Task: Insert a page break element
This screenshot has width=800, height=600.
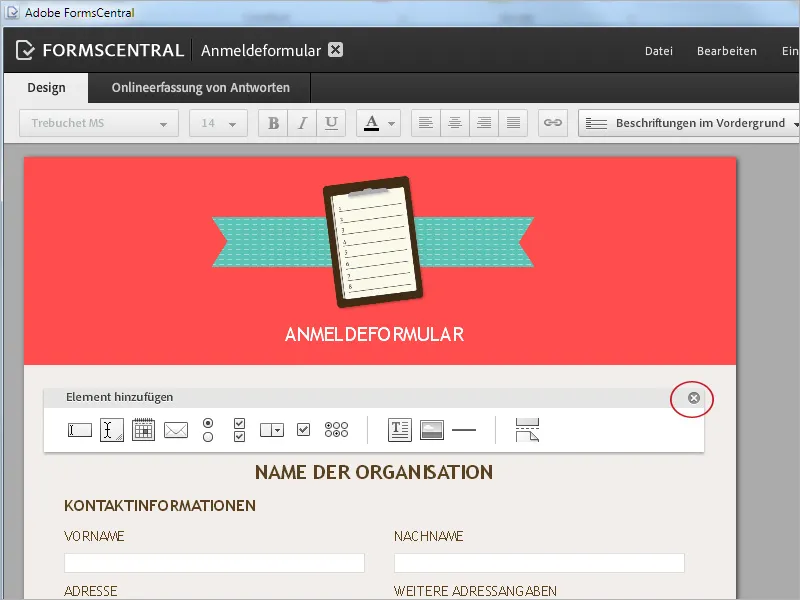Action: click(527, 430)
